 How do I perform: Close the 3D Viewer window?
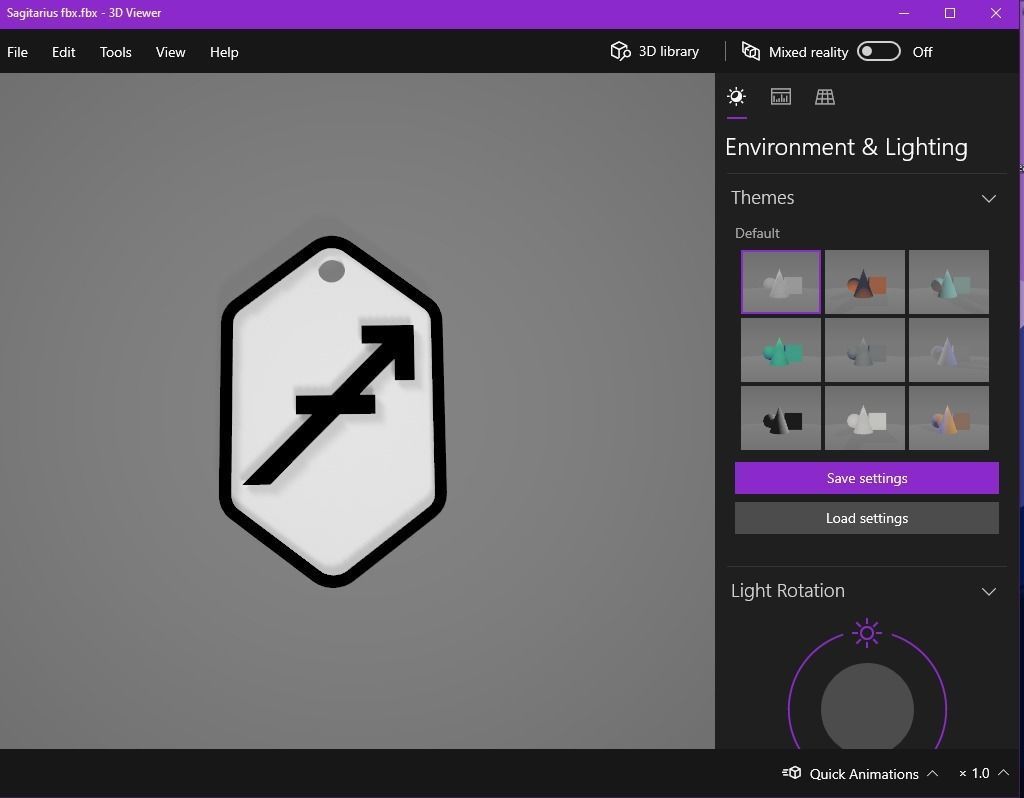(x=995, y=13)
